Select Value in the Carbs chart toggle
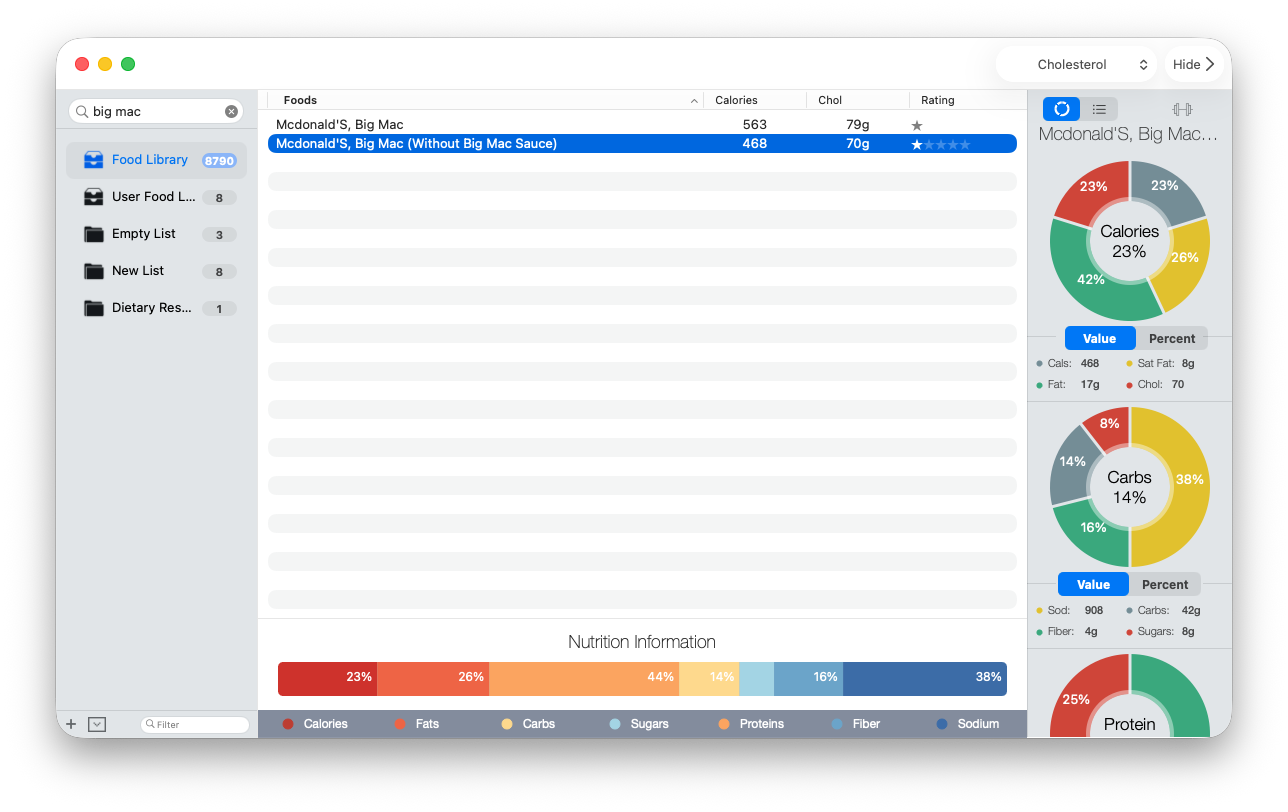Screen dimensions: 1288x812 (1093, 584)
